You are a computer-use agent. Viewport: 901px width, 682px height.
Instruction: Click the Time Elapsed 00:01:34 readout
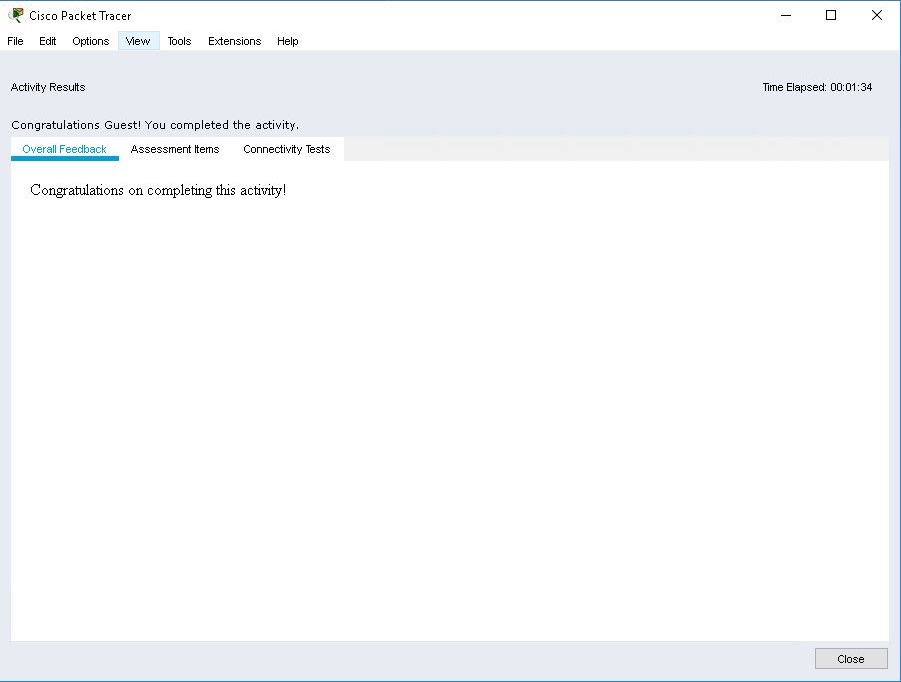(x=817, y=87)
